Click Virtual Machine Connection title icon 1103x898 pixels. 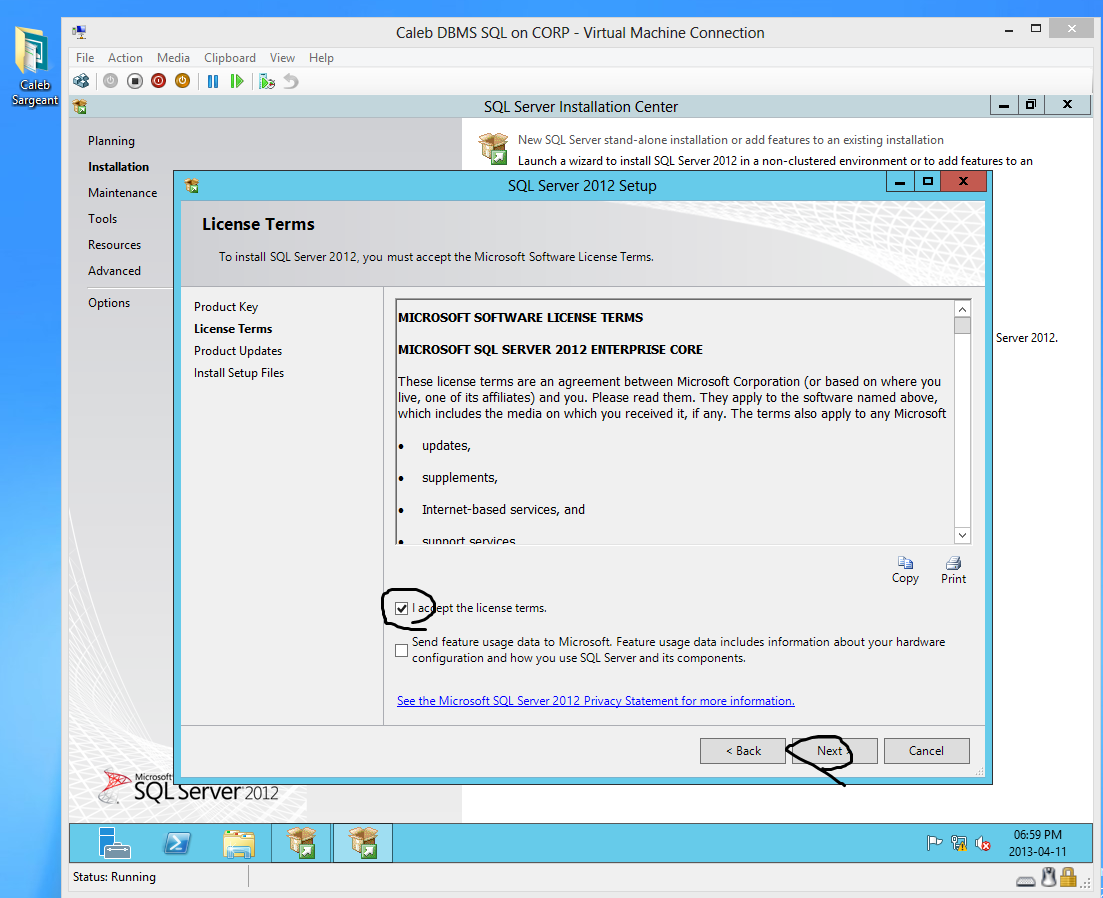pos(79,32)
